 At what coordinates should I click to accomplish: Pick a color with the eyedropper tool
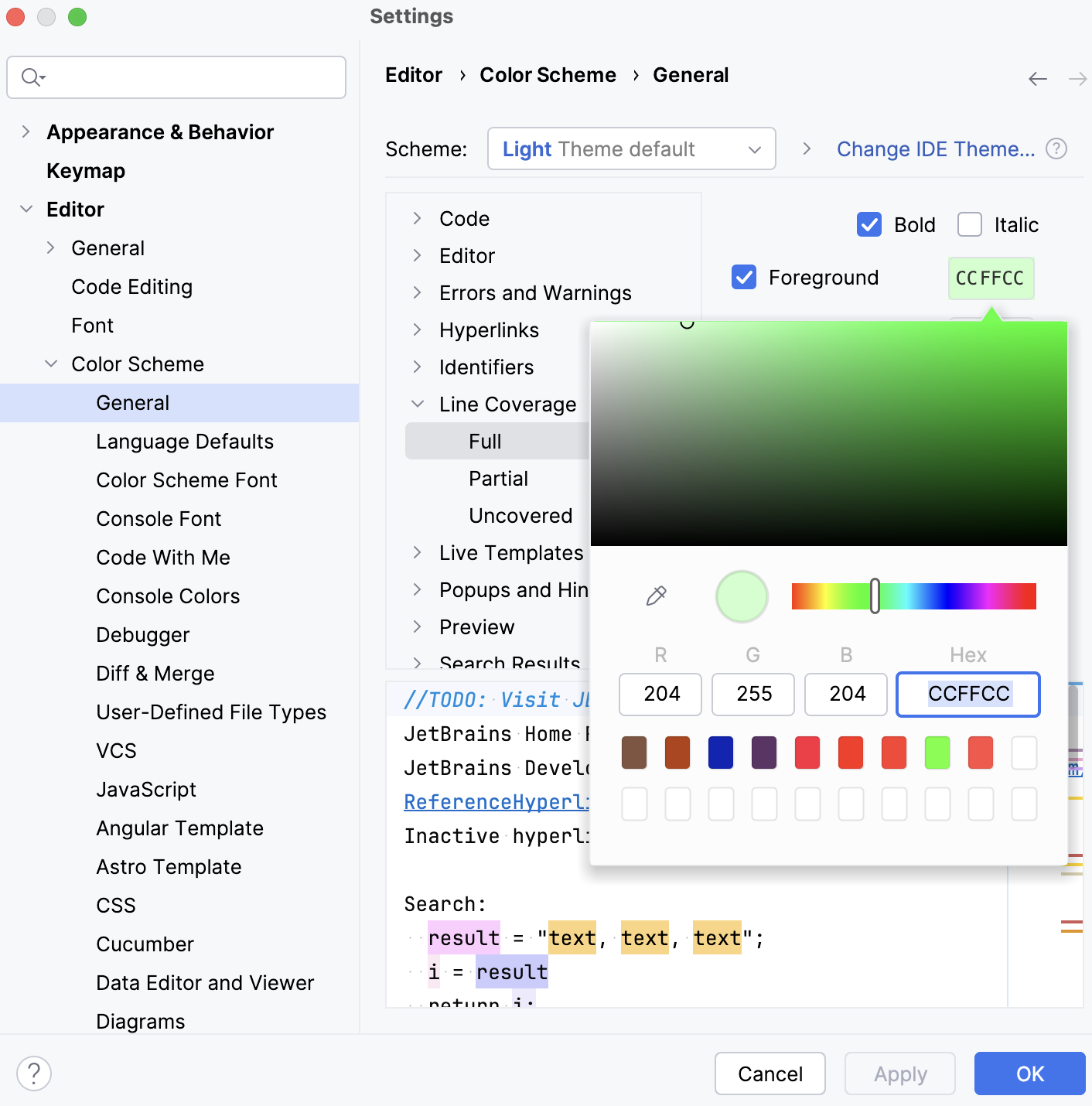click(656, 596)
